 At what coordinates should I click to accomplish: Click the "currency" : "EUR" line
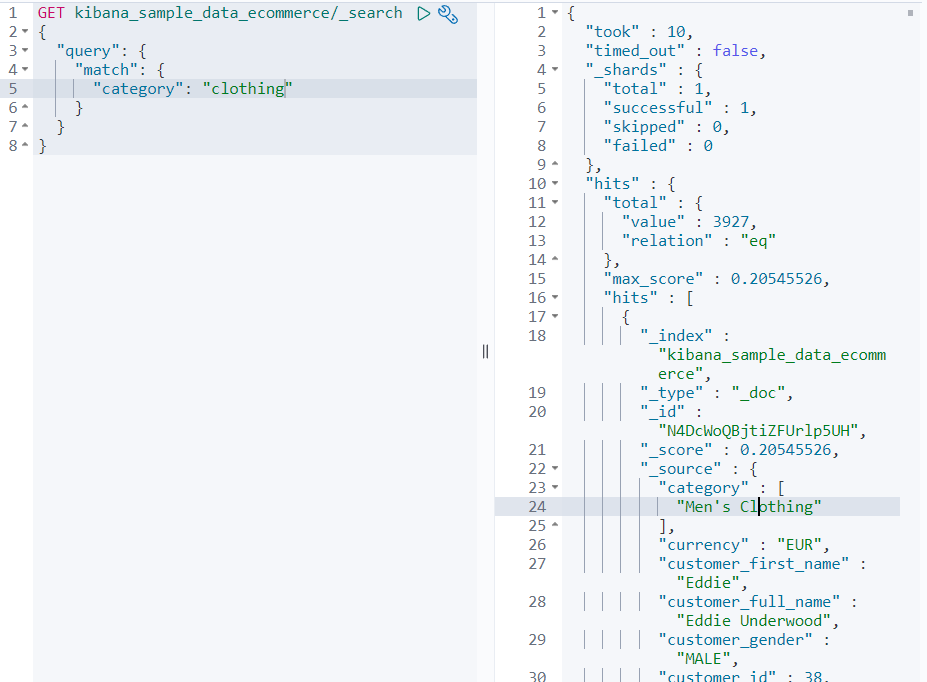(x=744, y=544)
